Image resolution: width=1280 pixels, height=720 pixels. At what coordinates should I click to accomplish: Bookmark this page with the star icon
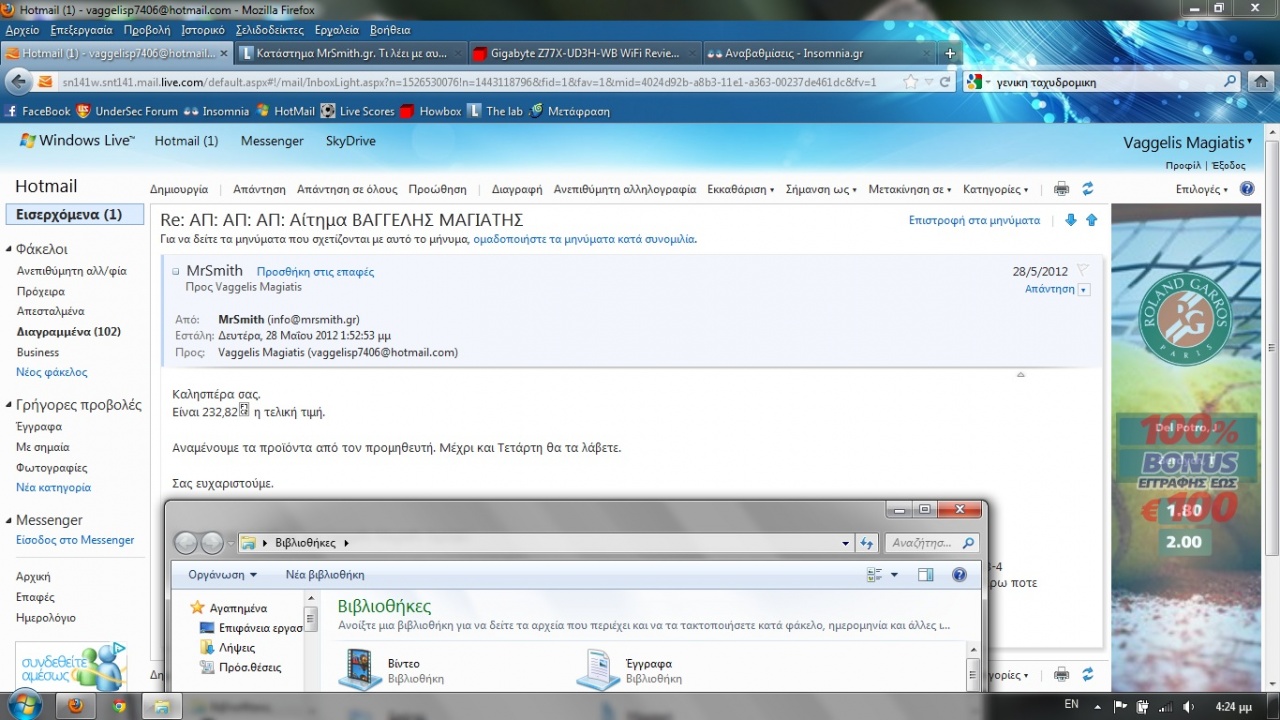pyautogui.click(x=910, y=82)
